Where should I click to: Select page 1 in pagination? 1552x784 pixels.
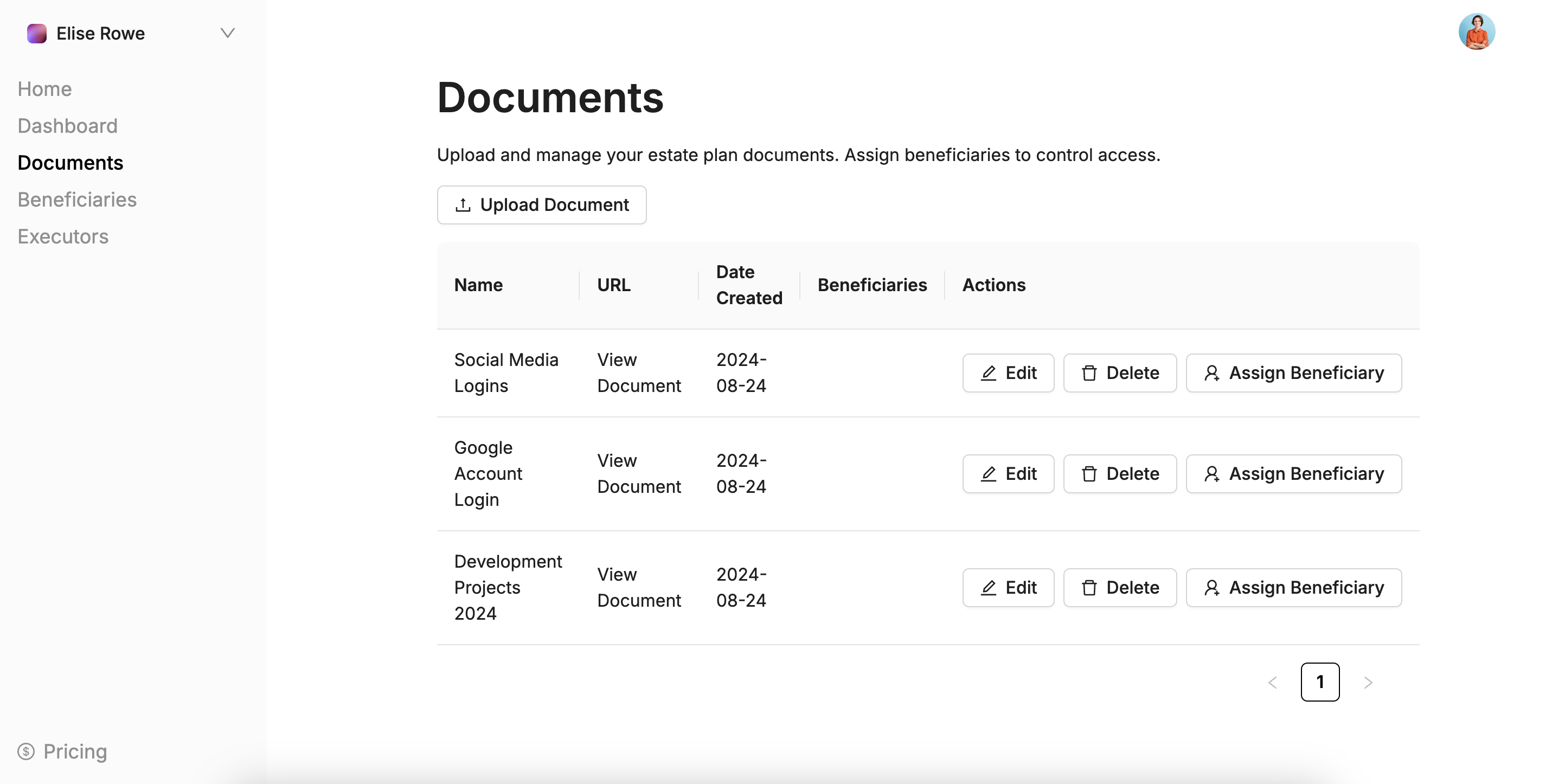click(x=1319, y=682)
